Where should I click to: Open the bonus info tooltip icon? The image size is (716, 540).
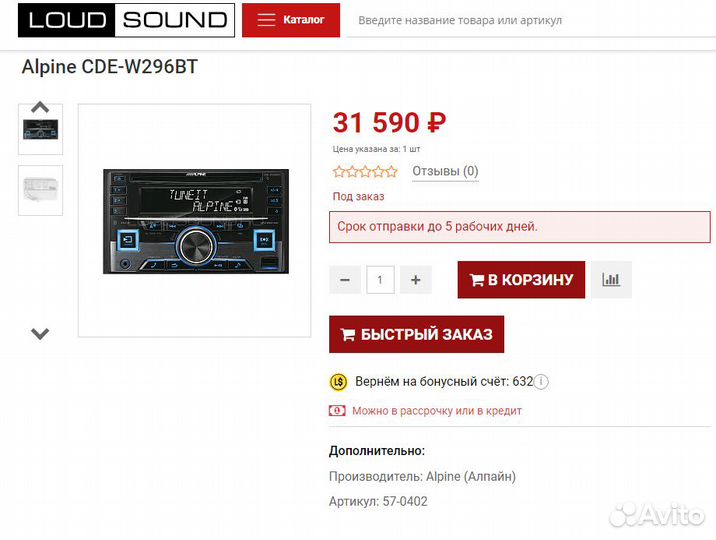542,382
